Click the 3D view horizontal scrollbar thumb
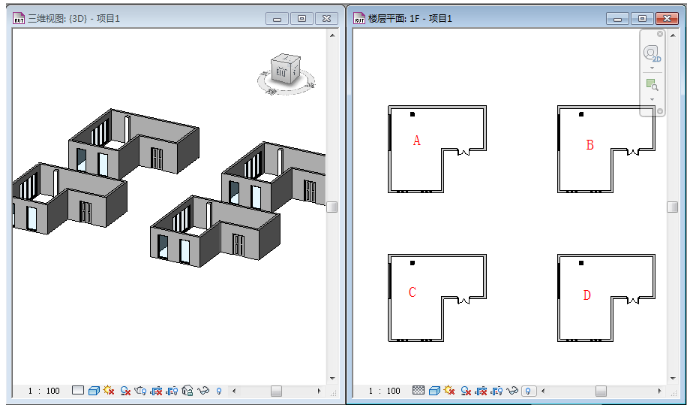 click(x=276, y=391)
